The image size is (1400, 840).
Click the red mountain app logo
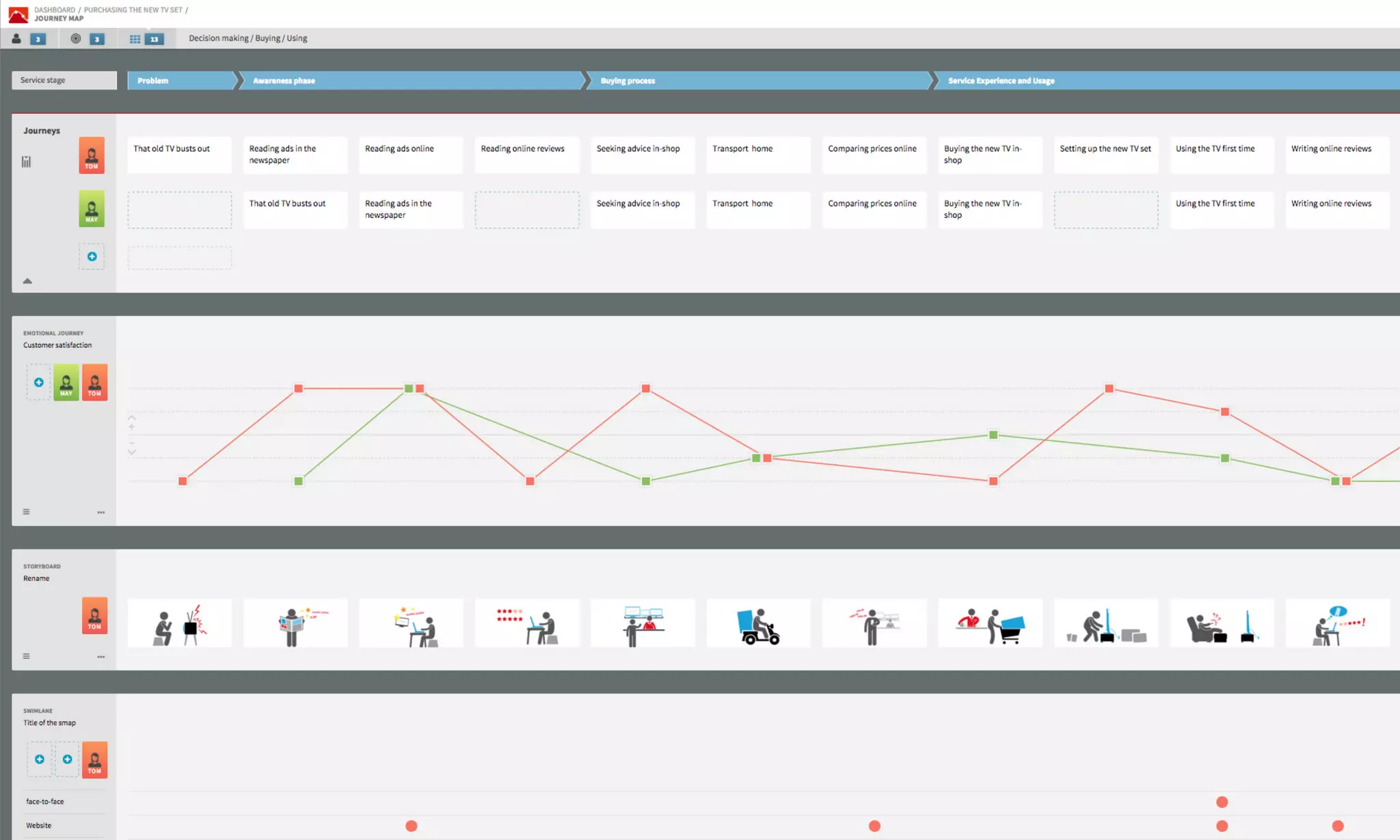18,14
